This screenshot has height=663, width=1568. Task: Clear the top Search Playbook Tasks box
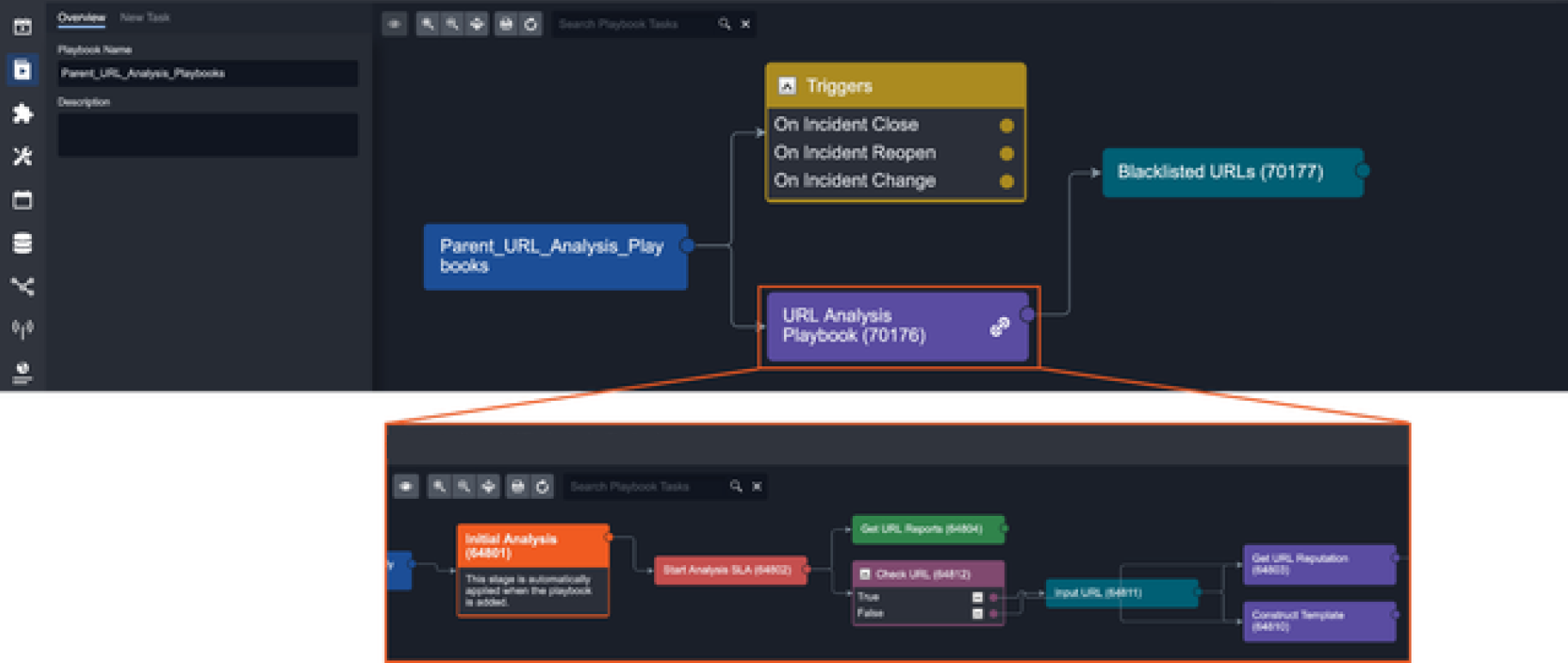coord(745,24)
